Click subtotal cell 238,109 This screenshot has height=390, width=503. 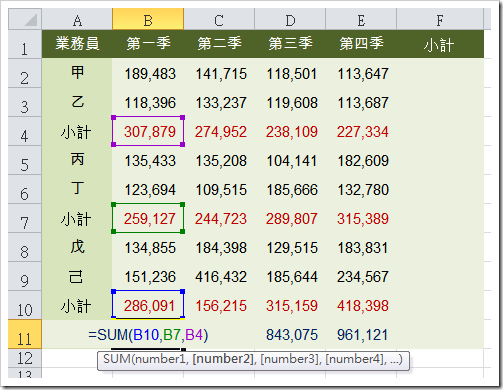coord(290,131)
